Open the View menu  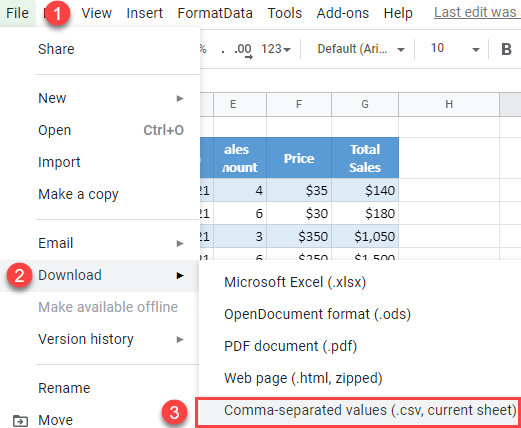coord(97,13)
